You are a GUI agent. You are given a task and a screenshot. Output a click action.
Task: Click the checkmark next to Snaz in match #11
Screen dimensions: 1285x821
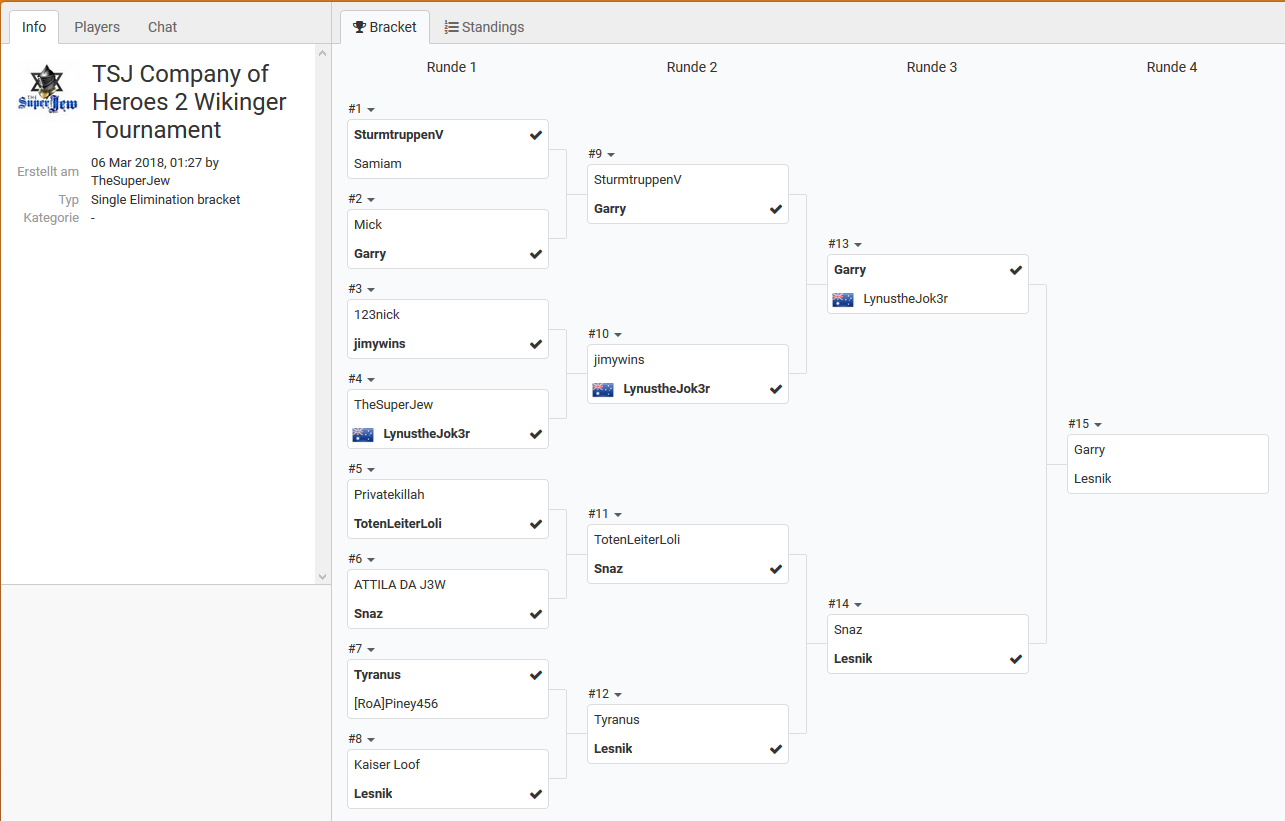776,569
